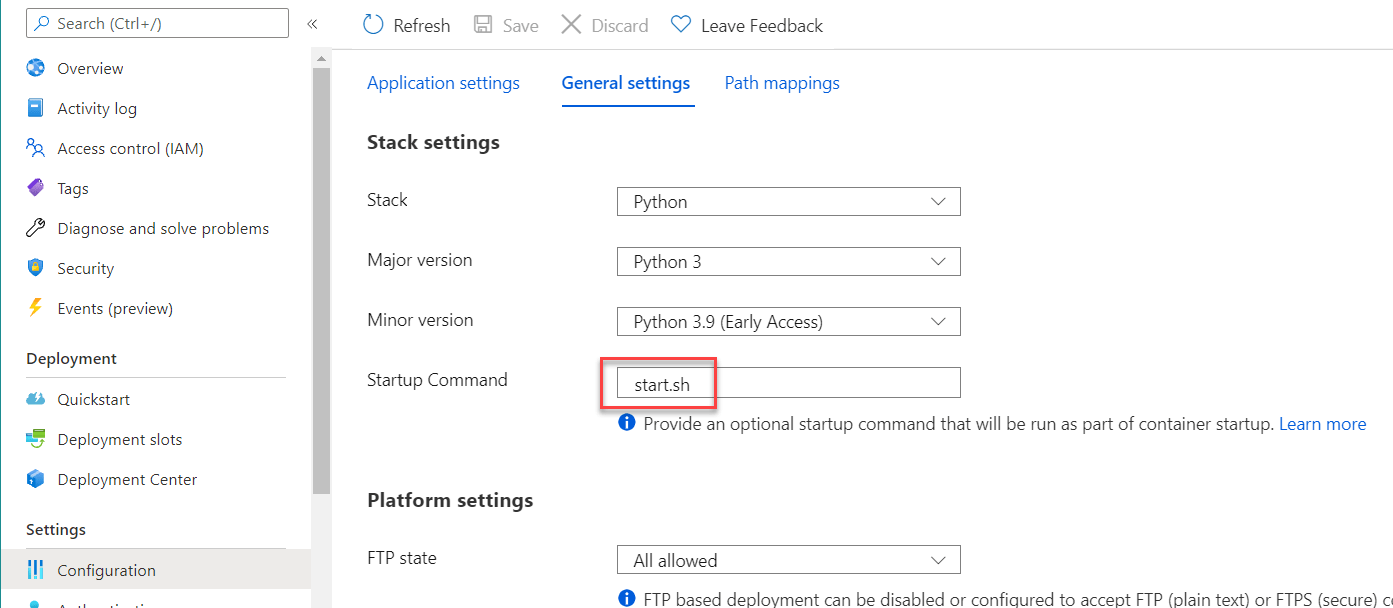The image size is (1393, 608).
Task: Open the Stack dropdown showing Python
Action: [788, 201]
